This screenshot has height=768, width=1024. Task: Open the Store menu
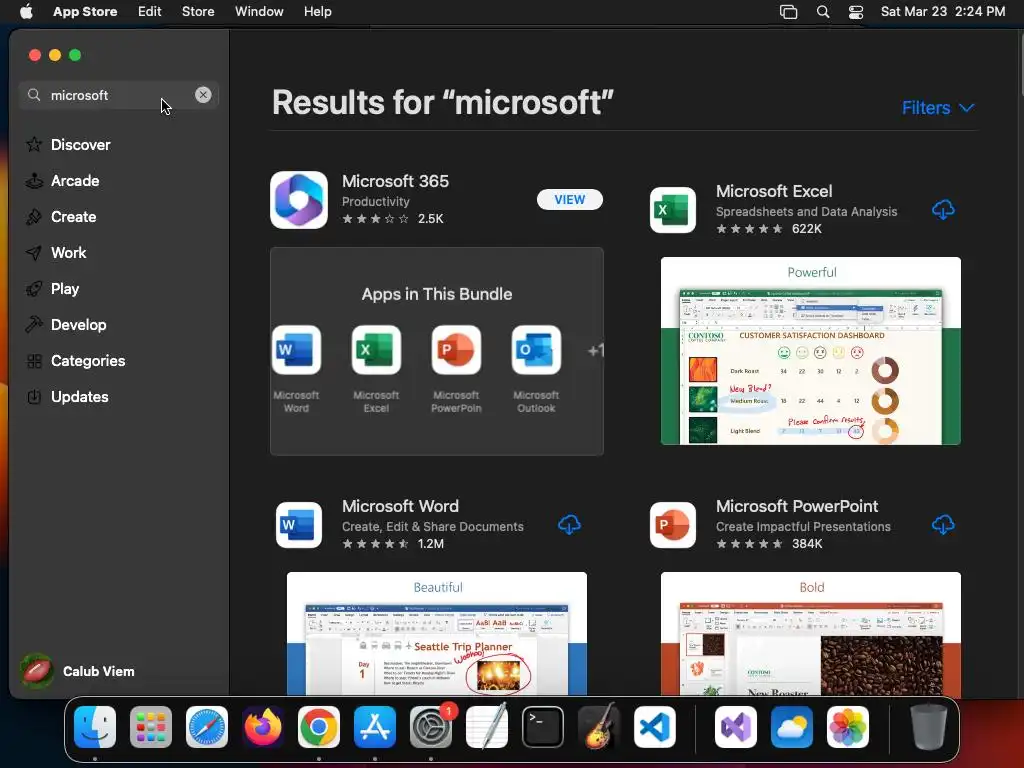198,11
